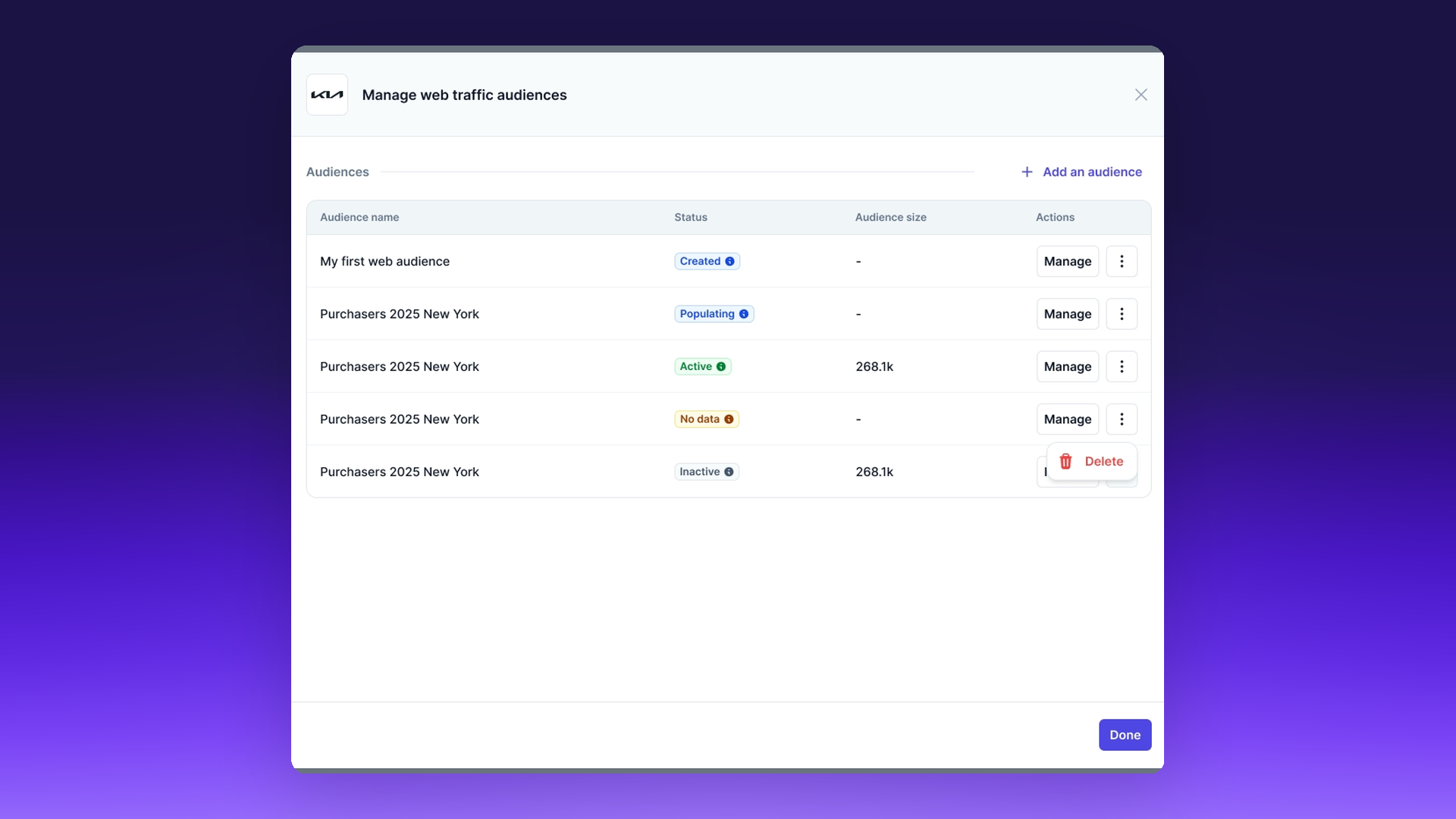Click the Audience size column header
The image size is (1456, 819).
pos(890,218)
